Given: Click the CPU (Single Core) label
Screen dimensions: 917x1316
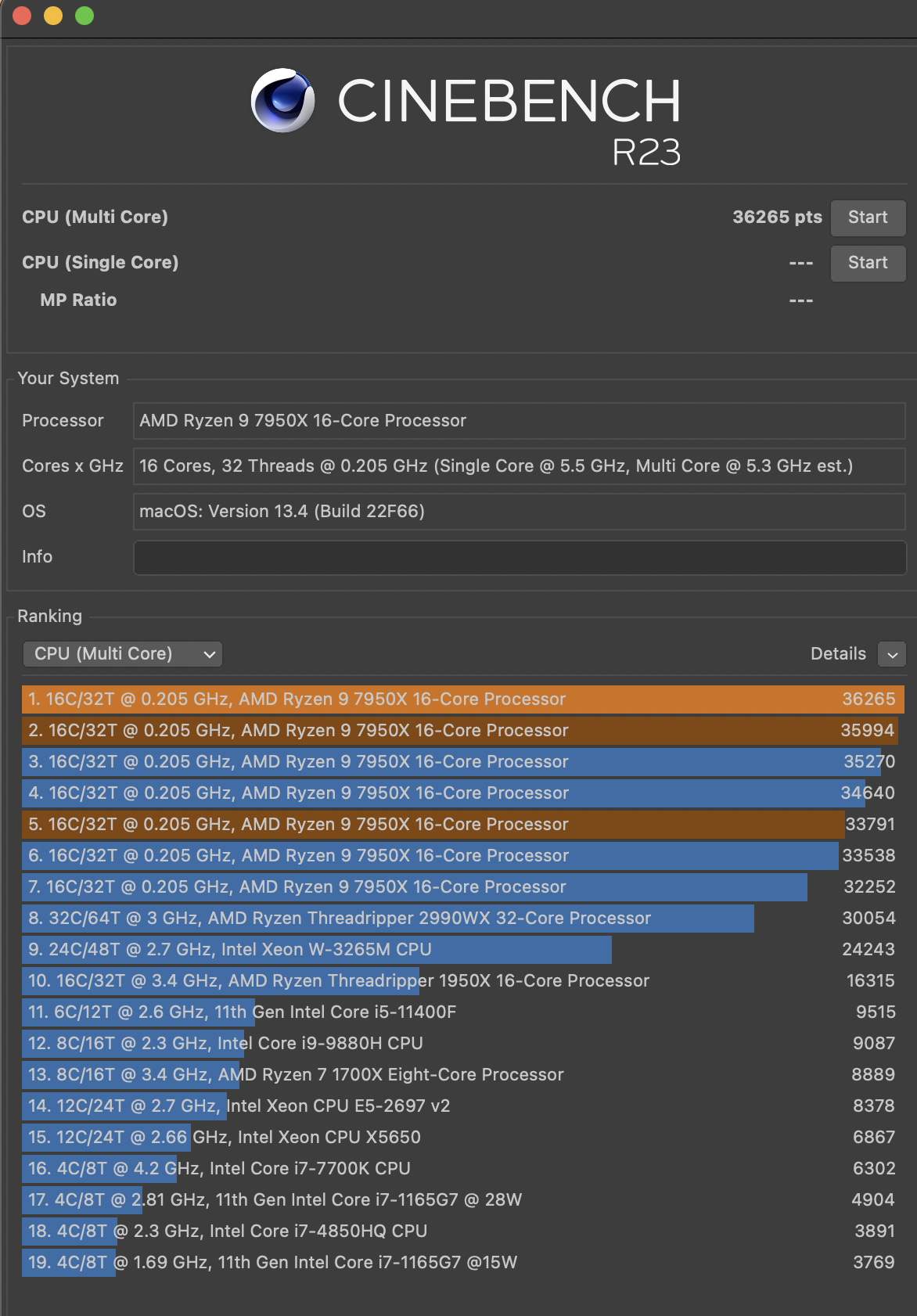Looking at the screenshot, I should coord(100,263).
